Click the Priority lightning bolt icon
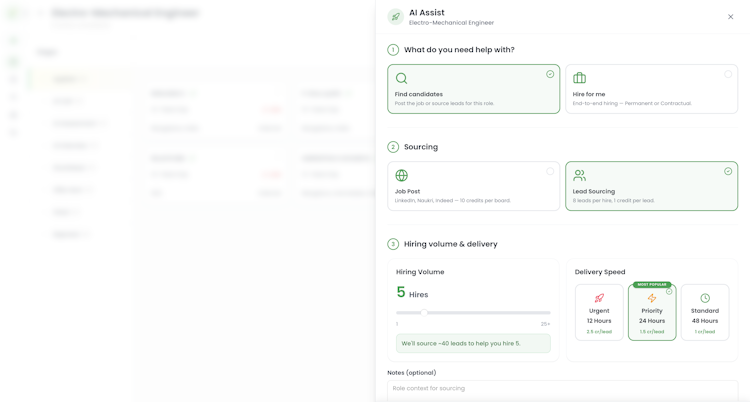The image size is (750, 402). (x=652, y=298)
